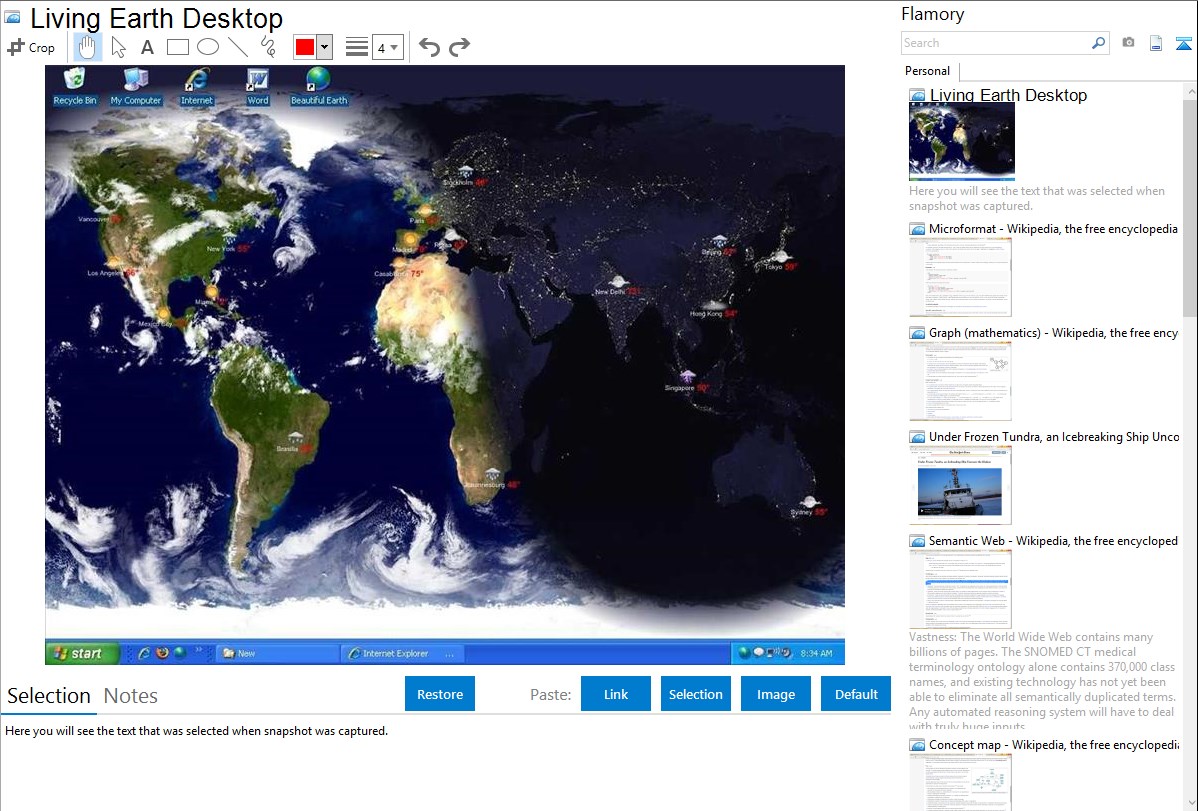Paste as Link
1198x811 pixels.
[x=616, y=694]
